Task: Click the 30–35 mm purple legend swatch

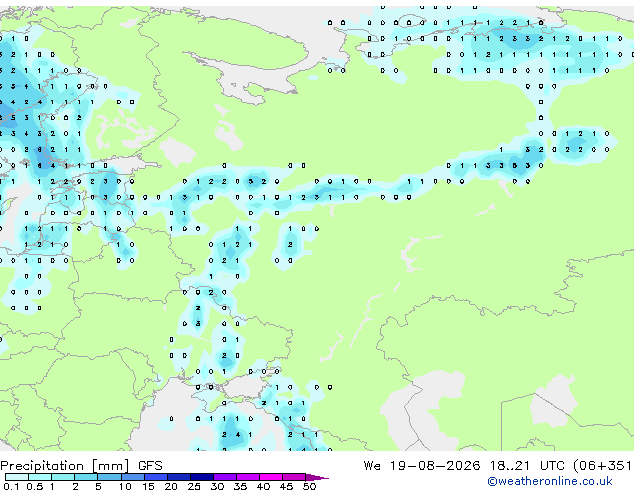Action: point(225,477)
